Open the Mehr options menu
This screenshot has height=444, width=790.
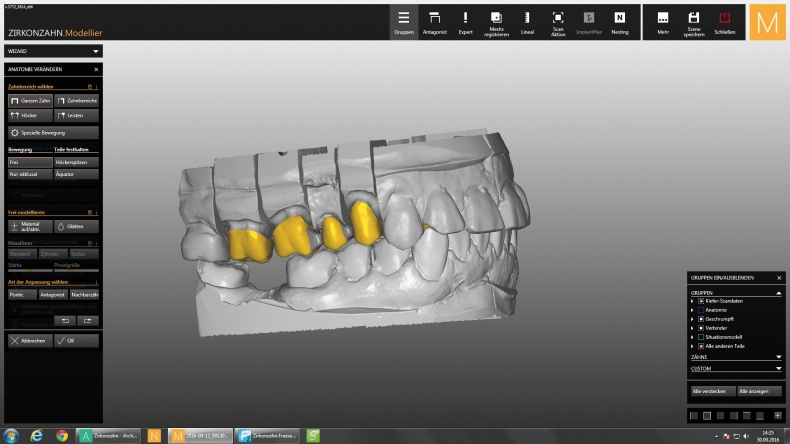663,23
